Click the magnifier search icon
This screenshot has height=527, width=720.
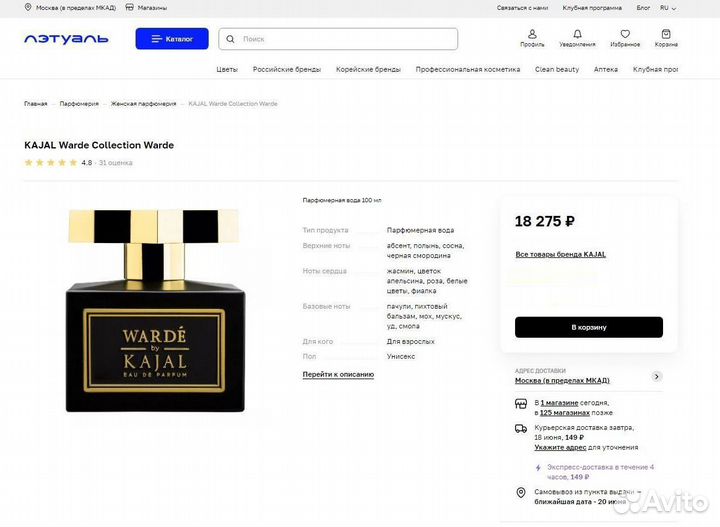231,39
